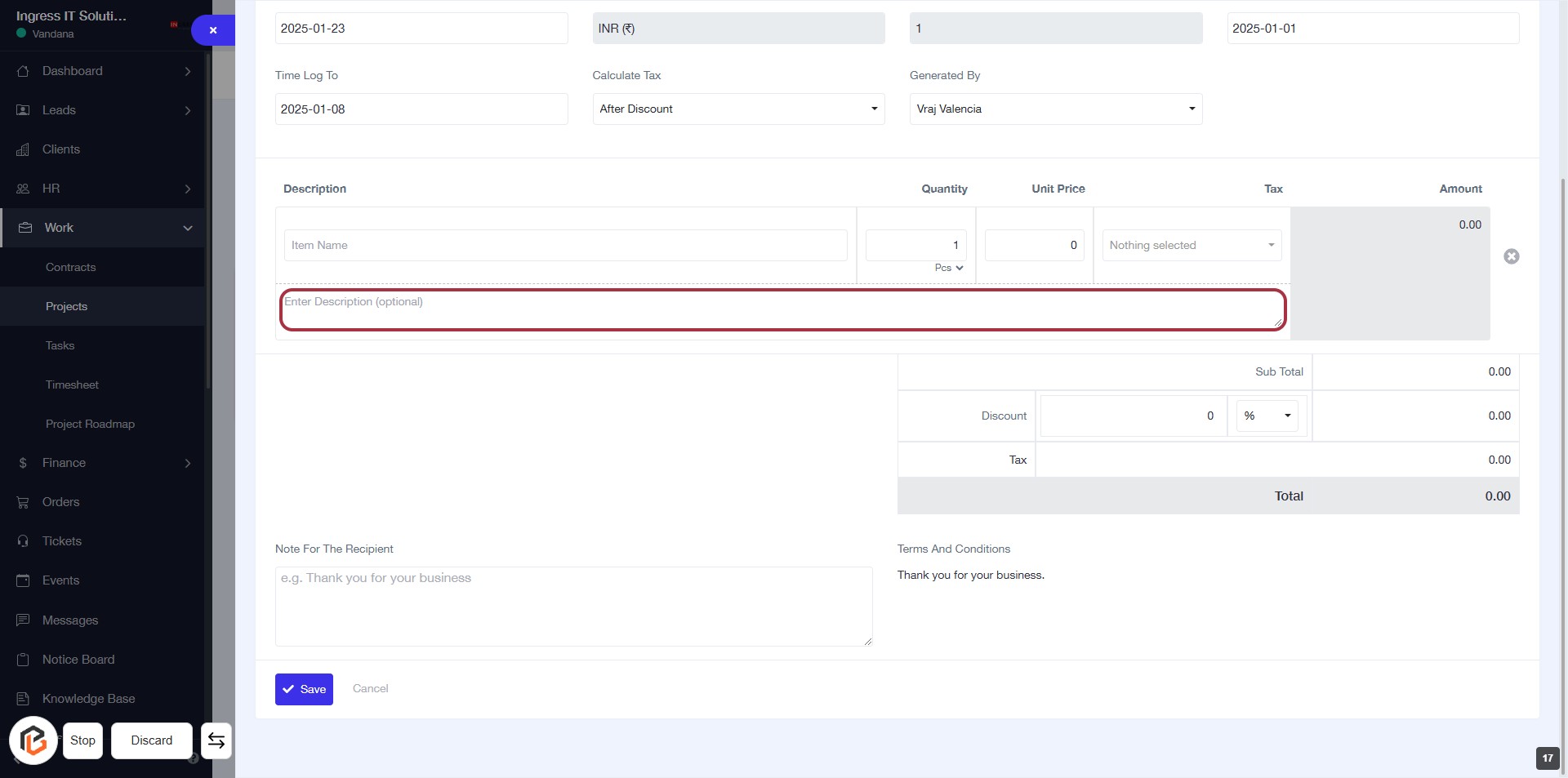Click the Events calendar icon
Image resolution: width=1568 pixels, height=778 pixels.
point(23,580)
